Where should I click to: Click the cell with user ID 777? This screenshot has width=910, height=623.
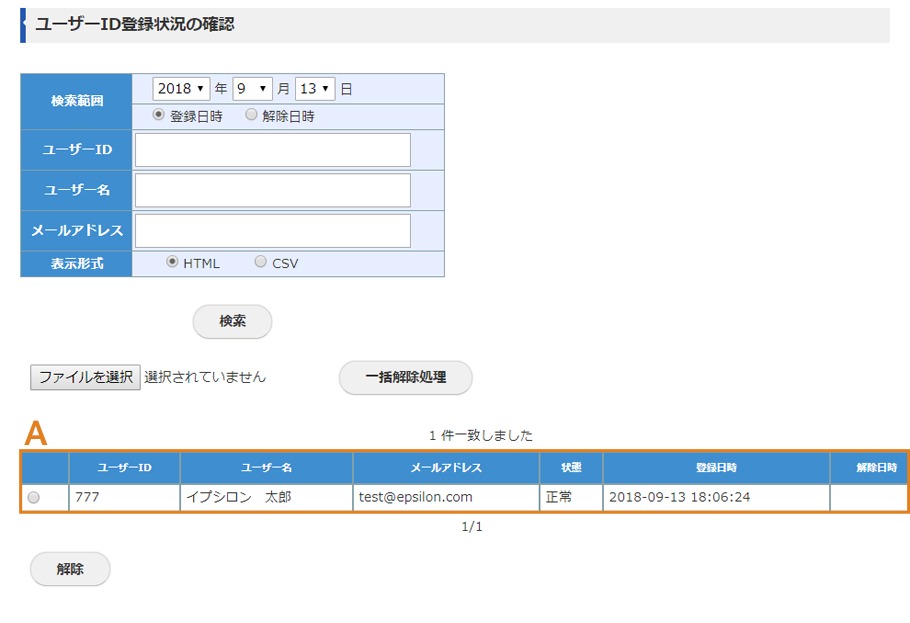[125, 498]
